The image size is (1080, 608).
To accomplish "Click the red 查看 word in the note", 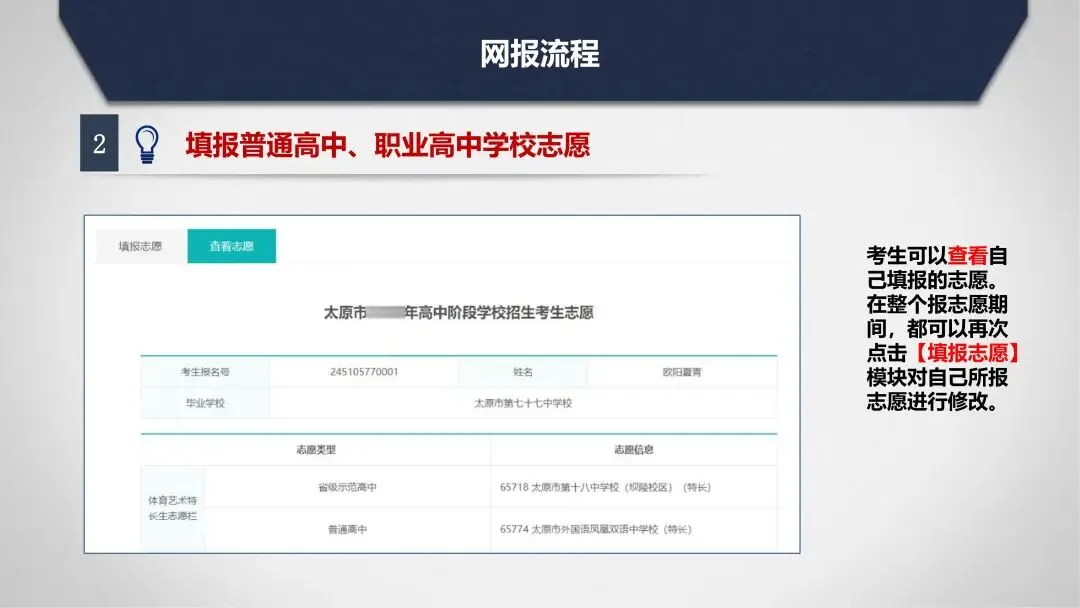I will tap(967, 255).
